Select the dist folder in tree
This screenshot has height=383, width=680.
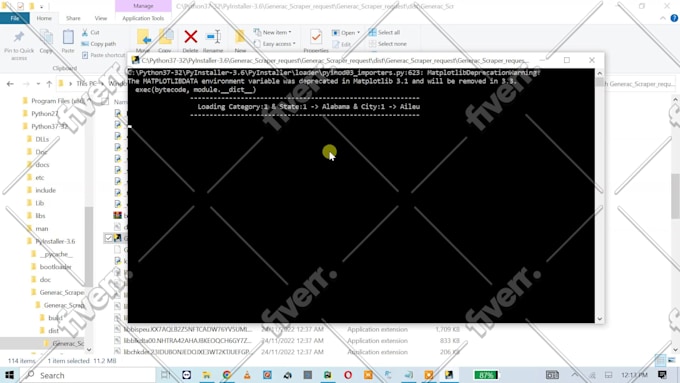(x=49, y=331)
